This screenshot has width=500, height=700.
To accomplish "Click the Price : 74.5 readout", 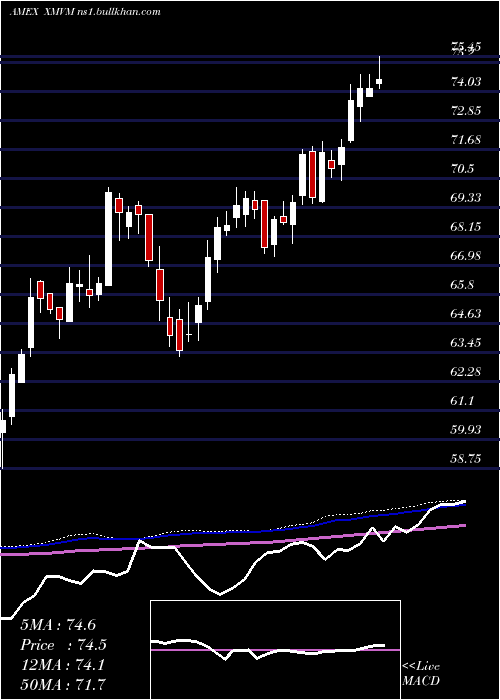I will click(63, 645).
